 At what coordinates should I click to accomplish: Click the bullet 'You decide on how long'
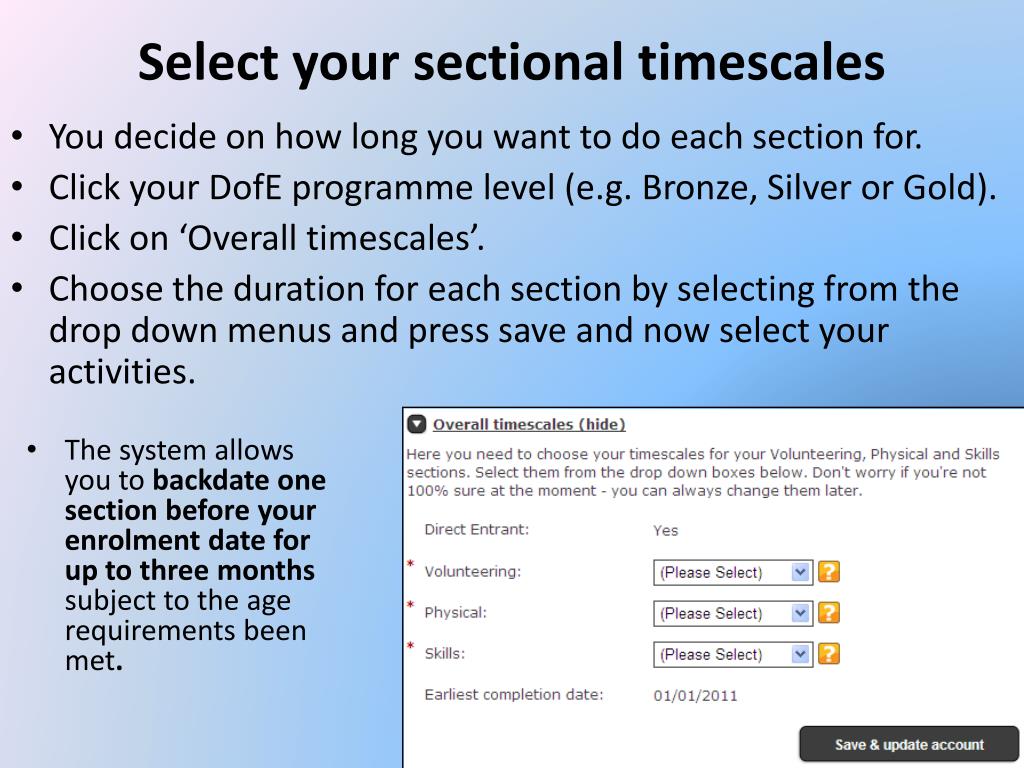point(485,136)
